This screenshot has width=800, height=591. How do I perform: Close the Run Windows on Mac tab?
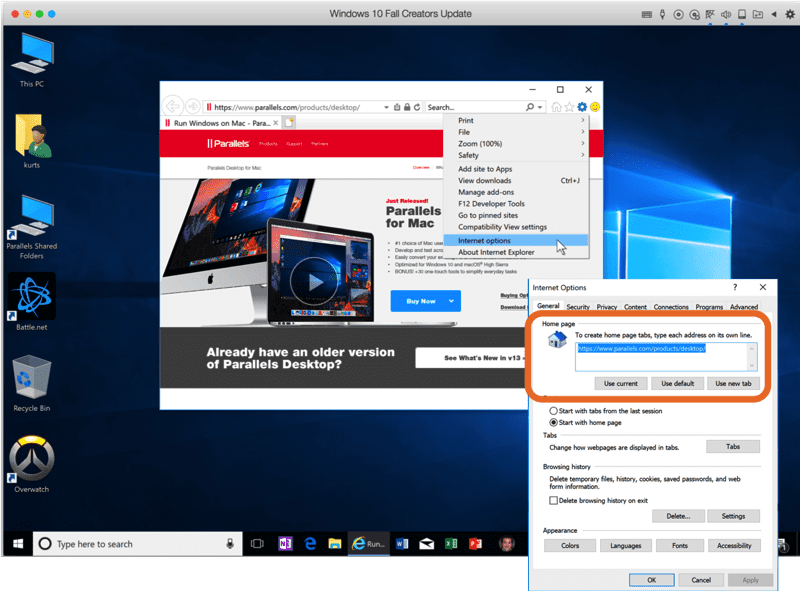276,122
